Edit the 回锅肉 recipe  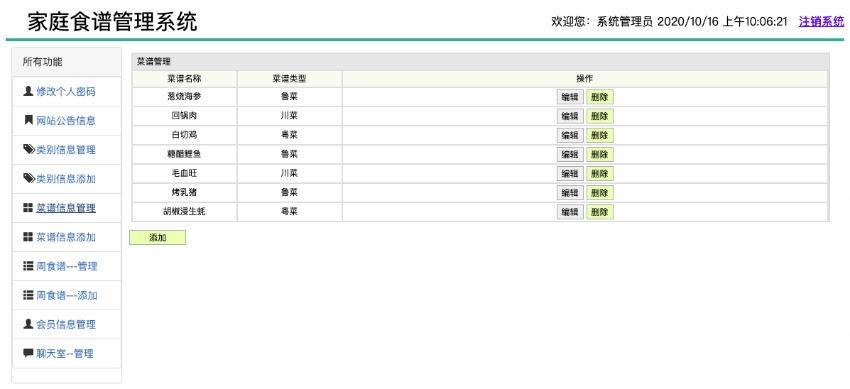570,116
